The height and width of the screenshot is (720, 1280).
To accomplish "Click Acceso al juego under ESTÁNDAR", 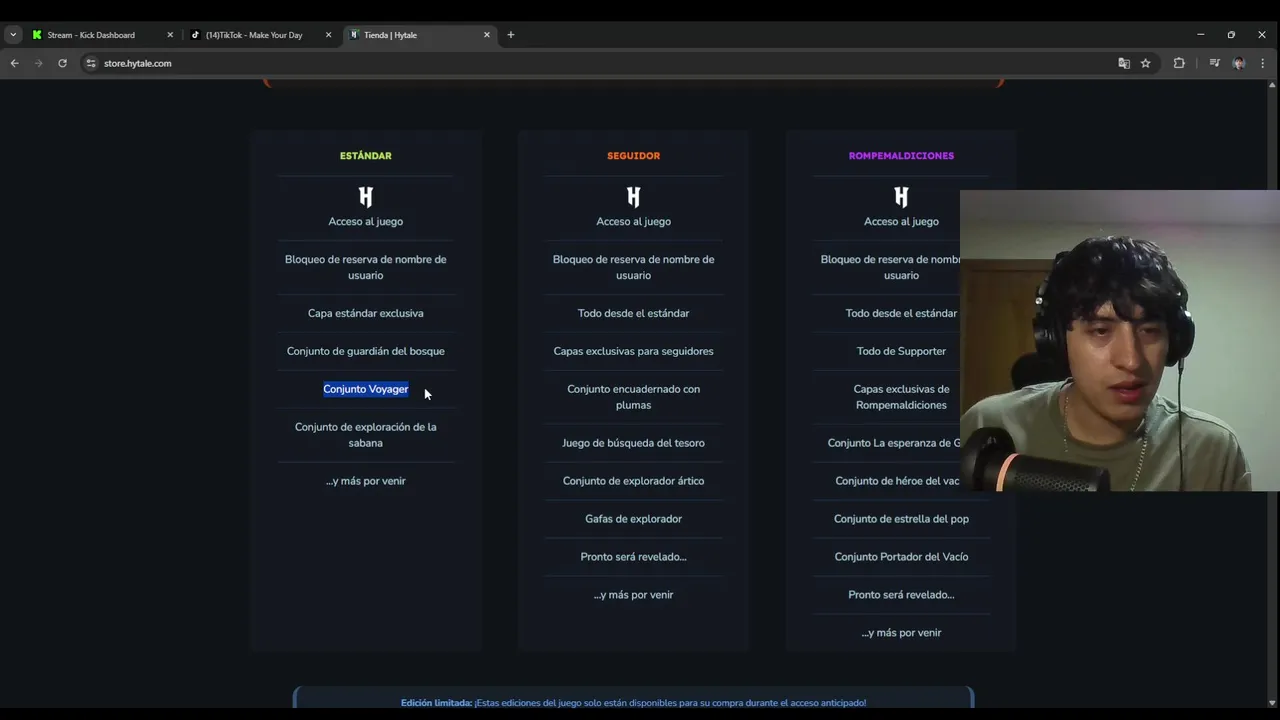I will tap(366, 221).
